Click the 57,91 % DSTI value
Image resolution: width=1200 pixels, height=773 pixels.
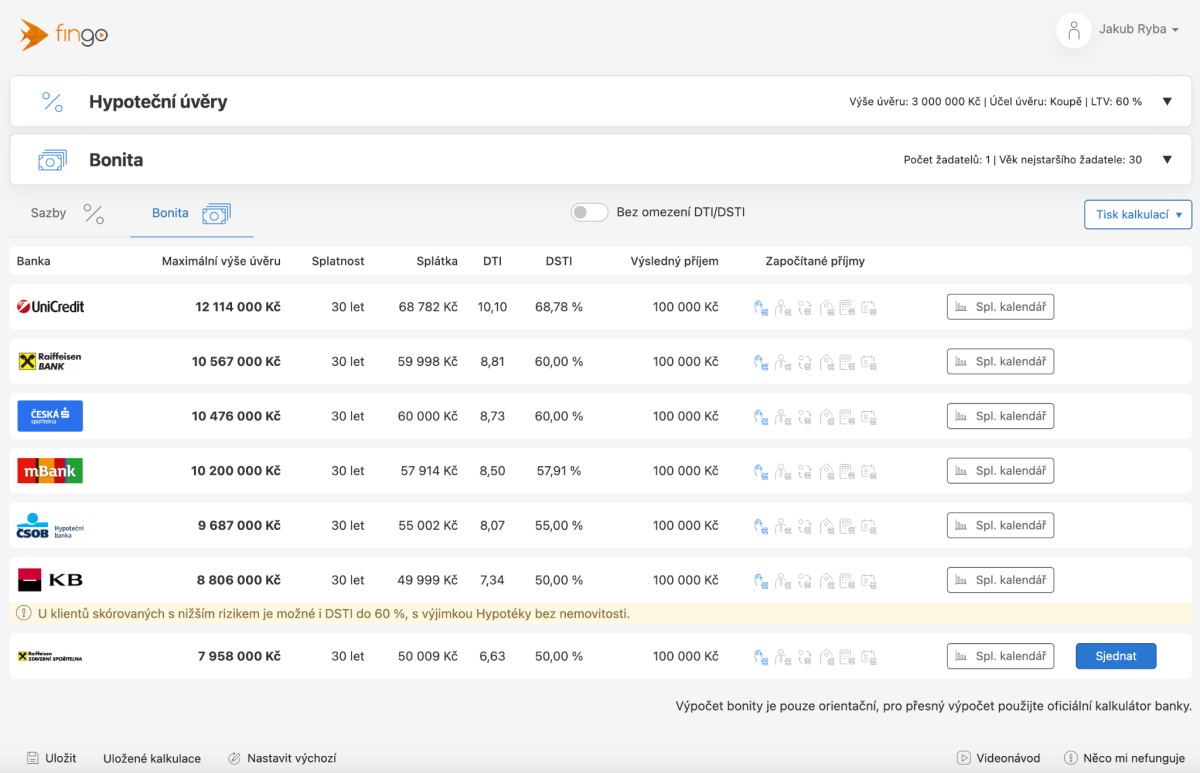[x=559, y=471]
